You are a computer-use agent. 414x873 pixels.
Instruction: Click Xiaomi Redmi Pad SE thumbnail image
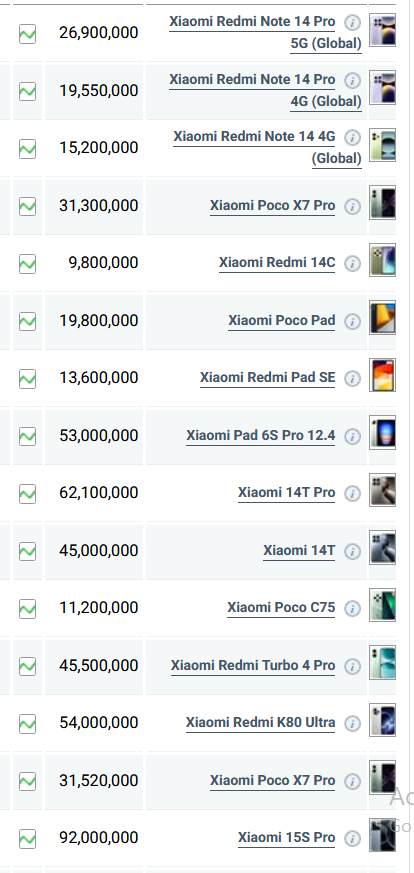point(383,375)
